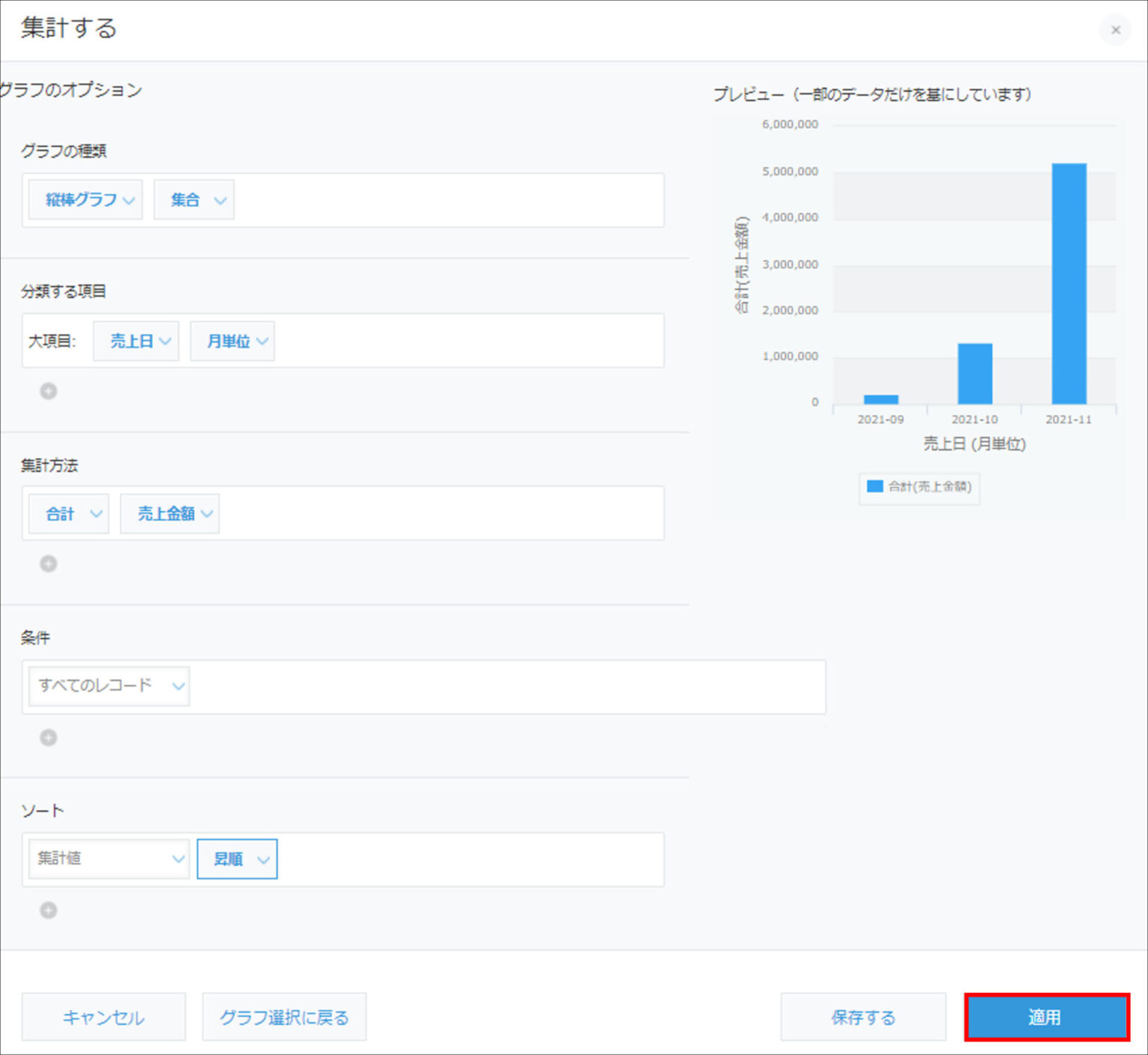Open the 集計値 sort target dropdown
This screenshot has height=1055, width=1148.
(x=109, y=858)
